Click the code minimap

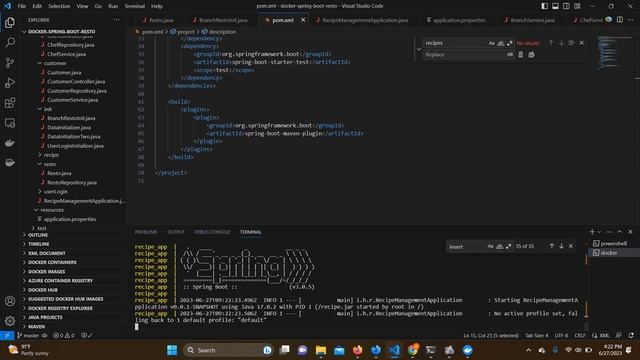tap(614, 53)
